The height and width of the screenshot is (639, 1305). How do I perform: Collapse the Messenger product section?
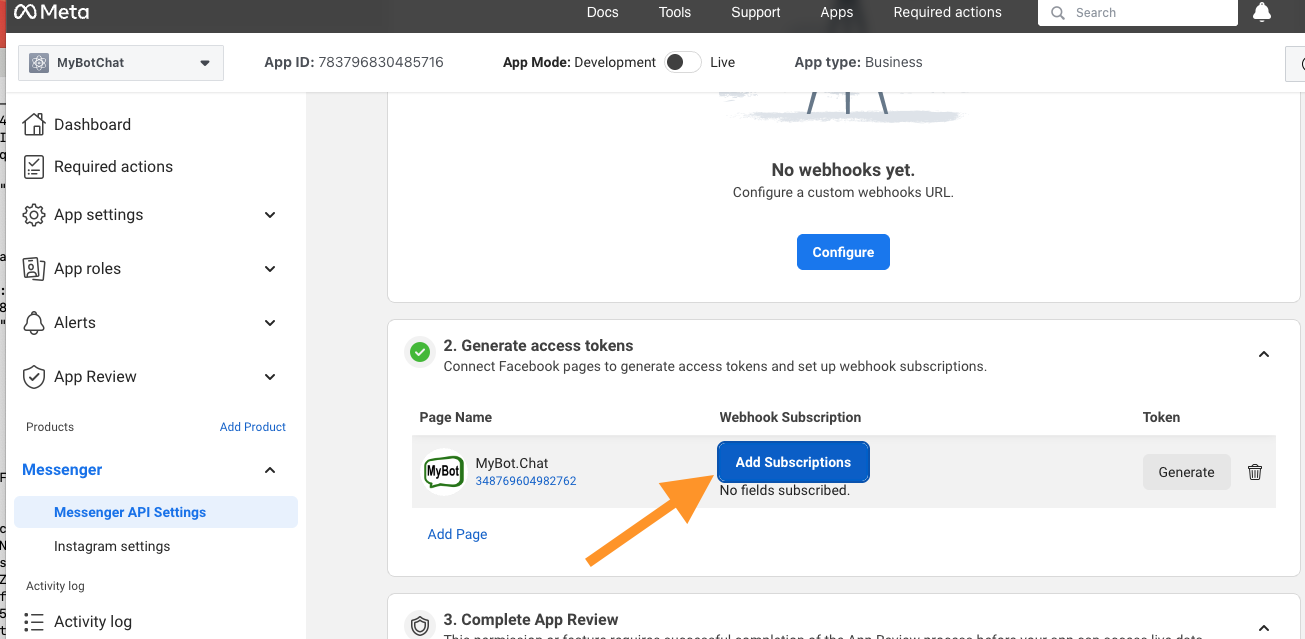[269, 469]
